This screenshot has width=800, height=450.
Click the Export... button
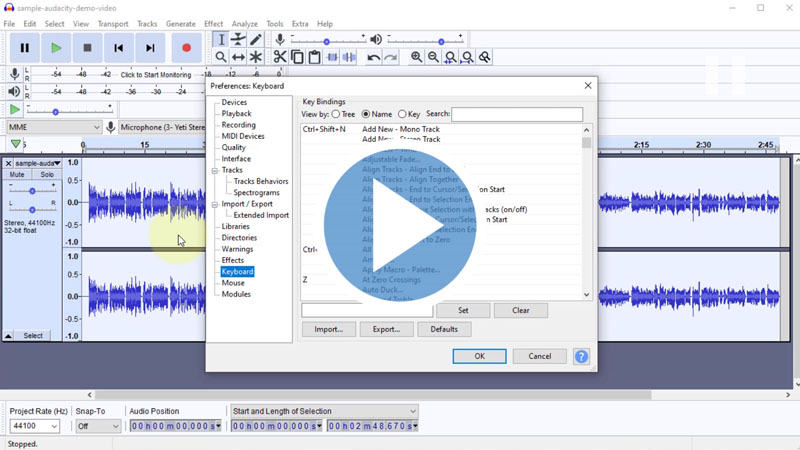[386, 329]
